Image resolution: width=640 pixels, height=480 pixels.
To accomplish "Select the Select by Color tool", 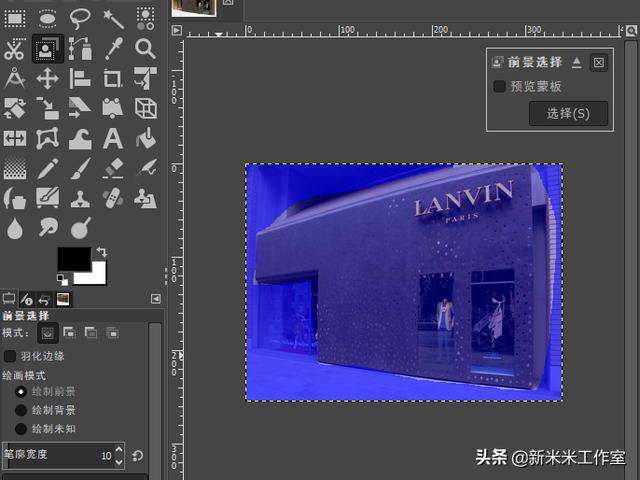I will 145,19.
